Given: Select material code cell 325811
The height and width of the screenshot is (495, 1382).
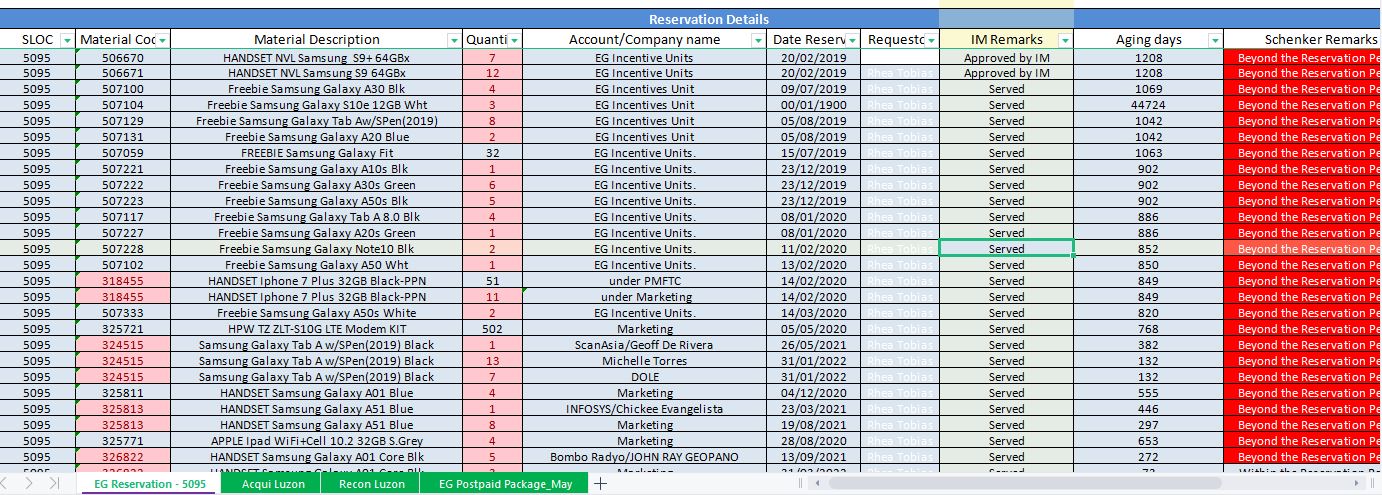Looking at the screenshot, I should point(123,393).
